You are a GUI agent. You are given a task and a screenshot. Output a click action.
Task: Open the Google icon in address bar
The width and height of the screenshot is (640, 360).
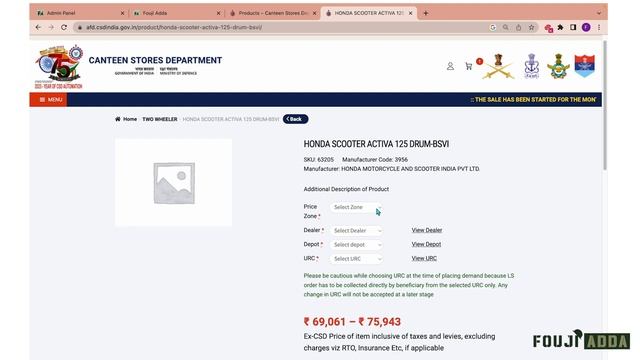tap(493, 27)
